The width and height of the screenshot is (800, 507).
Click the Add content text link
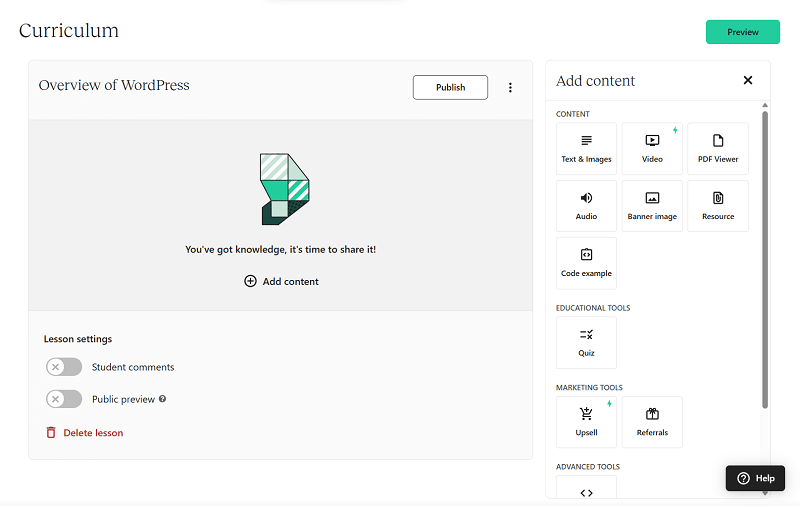coord(291,282)
